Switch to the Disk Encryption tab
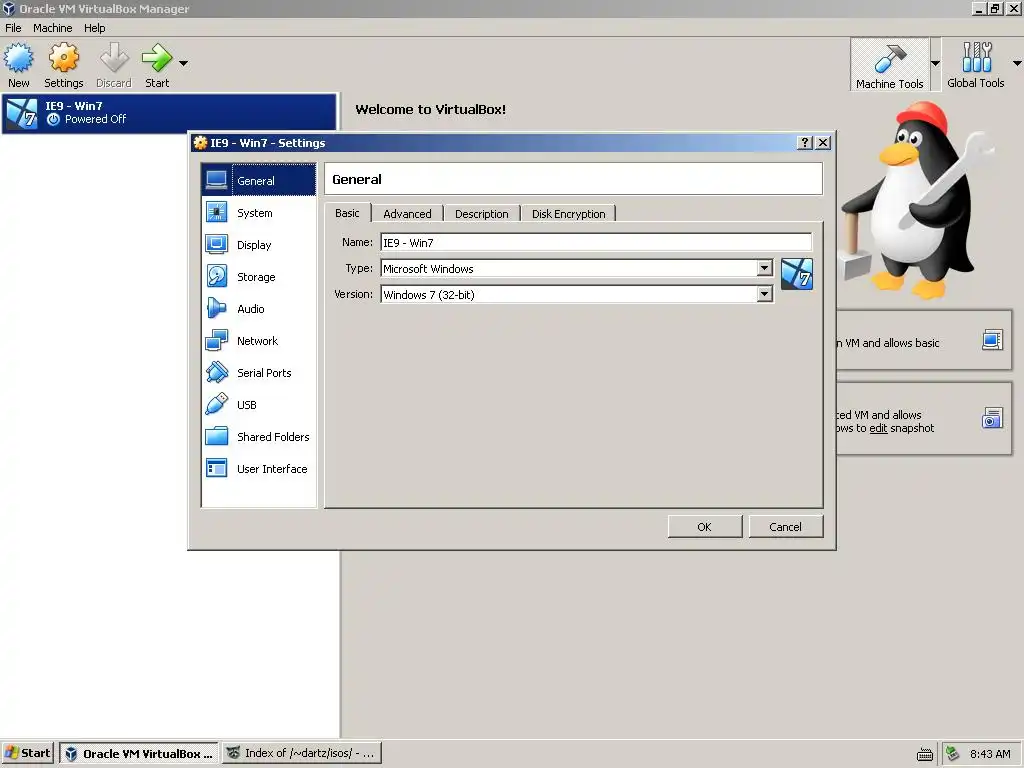Viewport: 1024px width, 768px height. (568, 214)
